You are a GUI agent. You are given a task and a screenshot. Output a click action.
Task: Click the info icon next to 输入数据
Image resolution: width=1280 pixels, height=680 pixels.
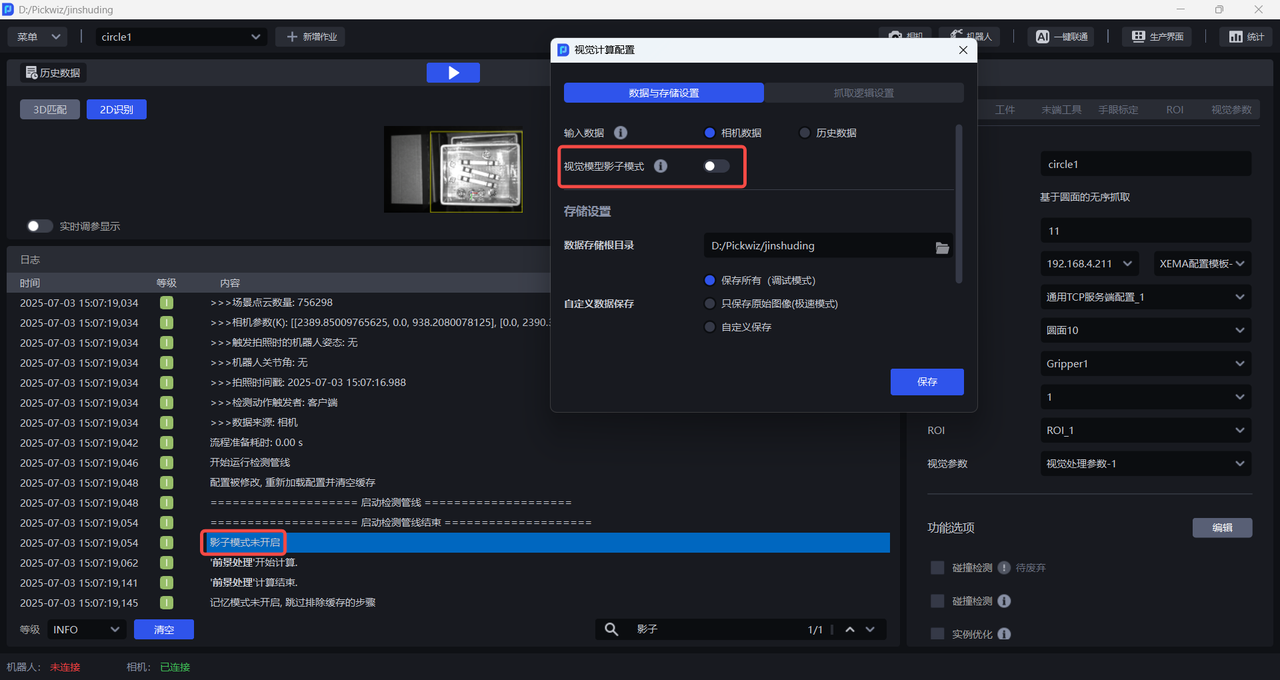coord(620,133)
